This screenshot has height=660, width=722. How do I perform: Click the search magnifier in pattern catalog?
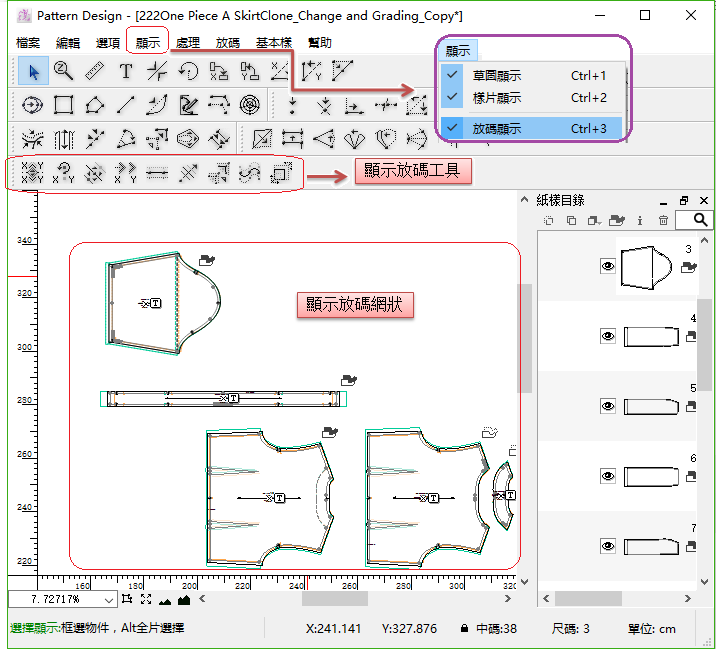click(700, 220)
